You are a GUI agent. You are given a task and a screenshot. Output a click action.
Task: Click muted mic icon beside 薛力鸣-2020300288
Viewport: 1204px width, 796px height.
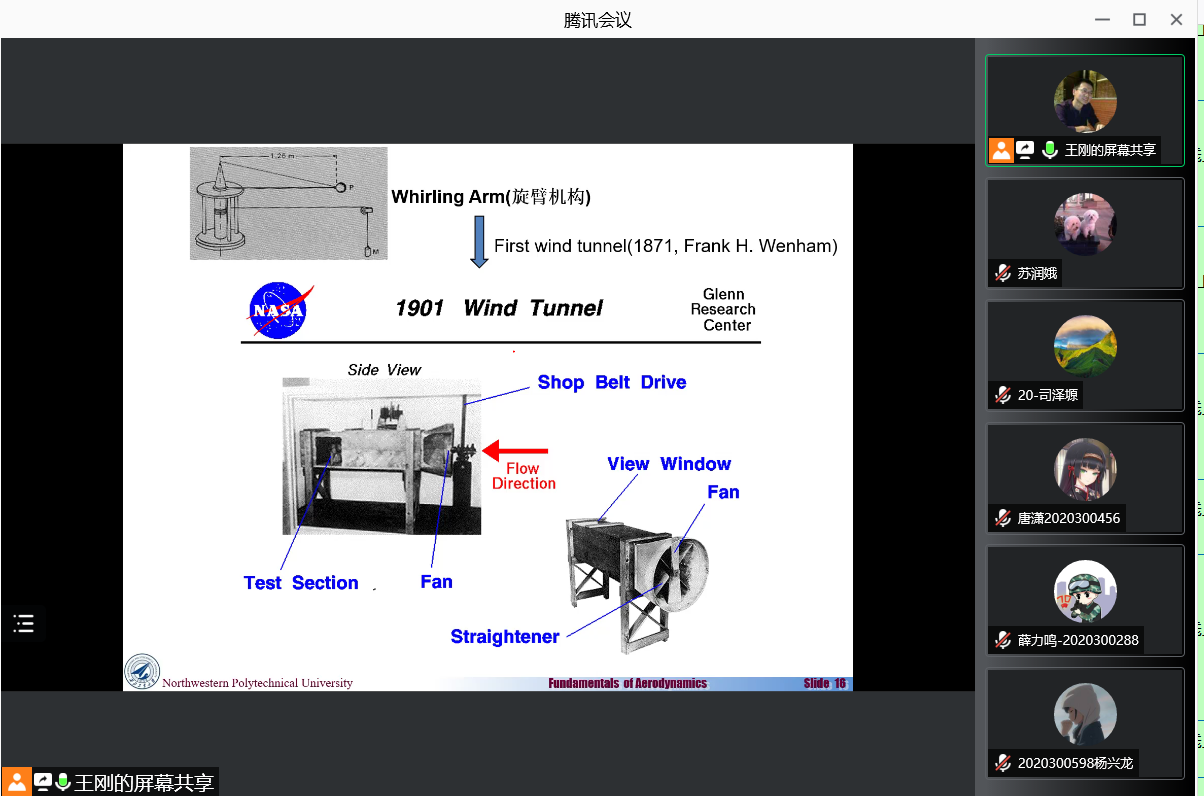point(1003,640)
